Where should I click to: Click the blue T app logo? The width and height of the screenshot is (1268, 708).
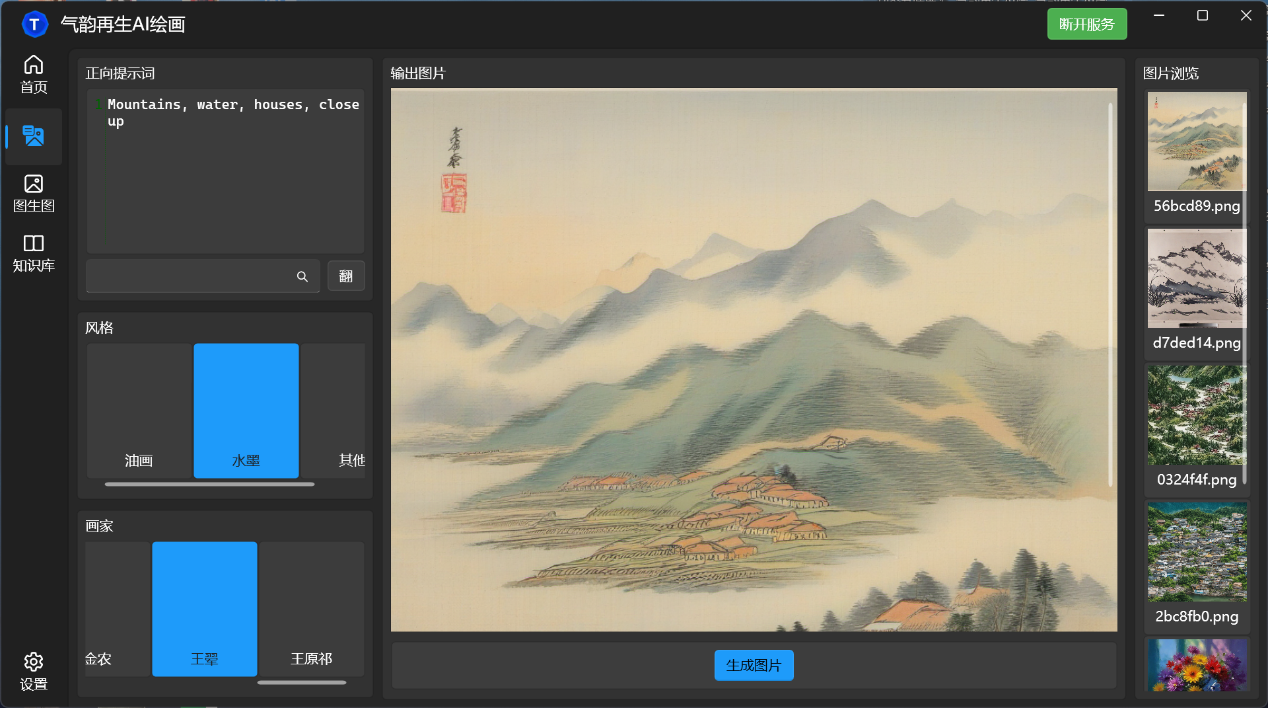tap(35, 24)
